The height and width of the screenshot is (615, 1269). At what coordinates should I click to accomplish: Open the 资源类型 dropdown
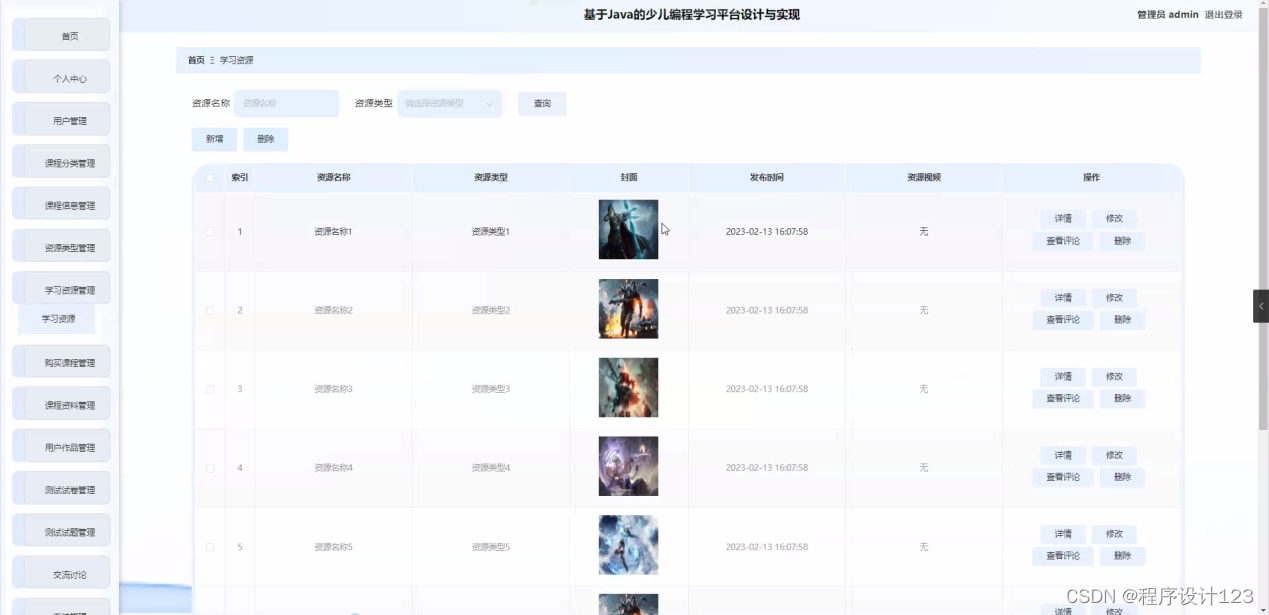click(x=449, y=103)
